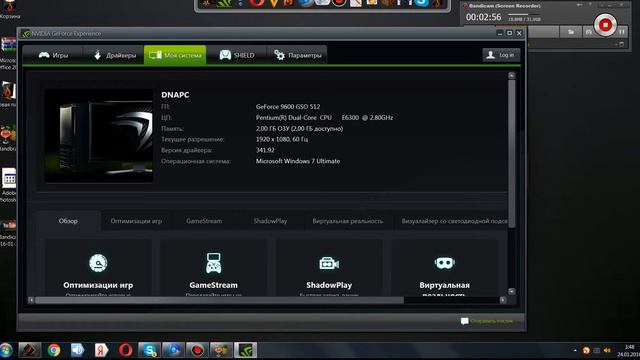Click the taskbar clock
Viewport: 640px width, 360px height.
[629, 351]
